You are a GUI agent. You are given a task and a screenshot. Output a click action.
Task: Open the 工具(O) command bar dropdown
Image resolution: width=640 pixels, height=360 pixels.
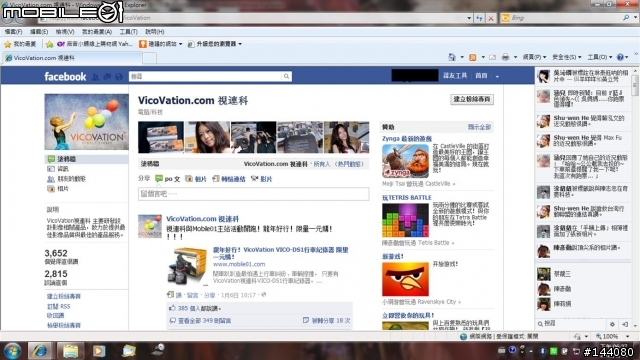(600, 57)
